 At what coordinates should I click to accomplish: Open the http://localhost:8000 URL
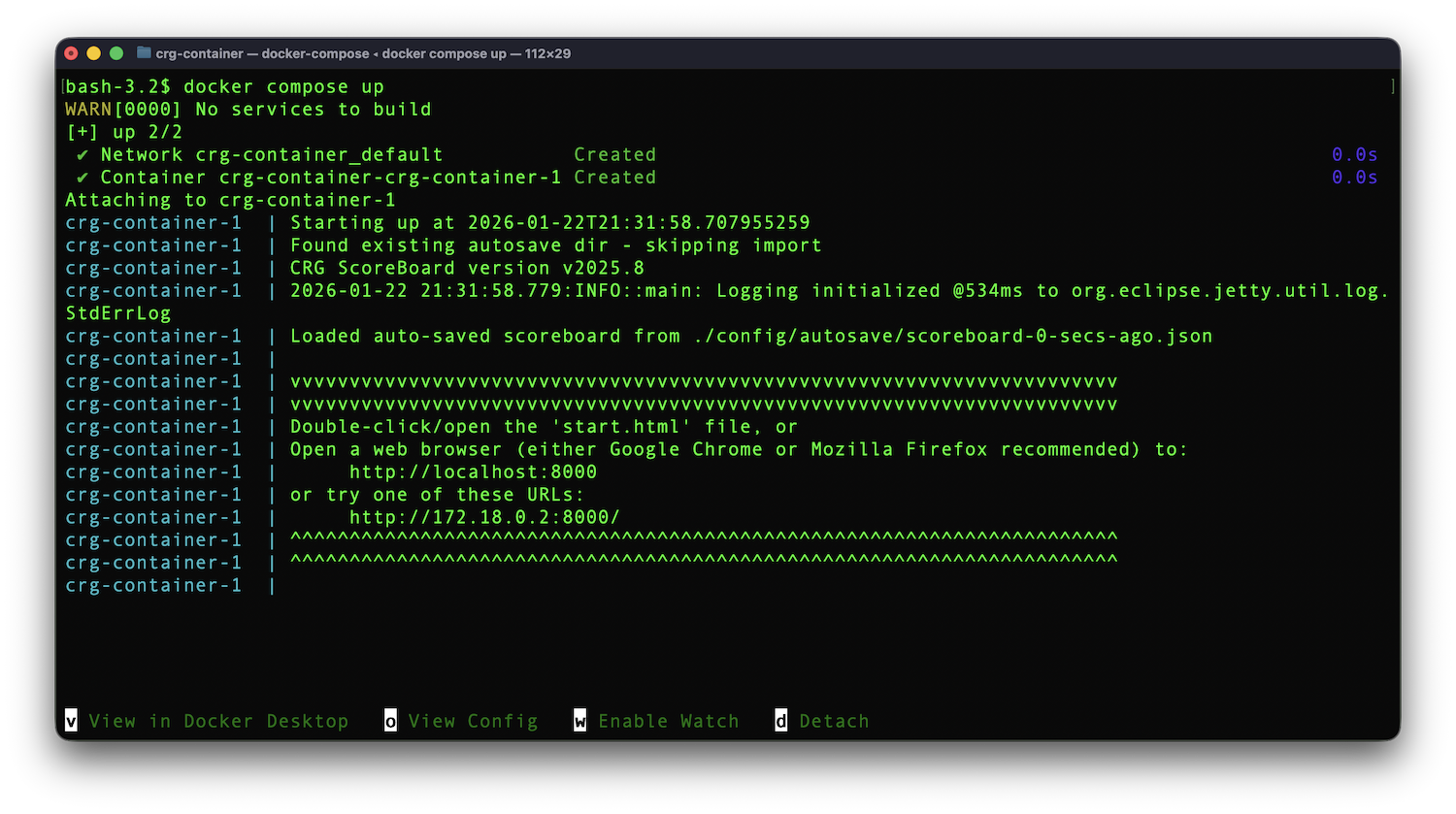coord(473,472)
